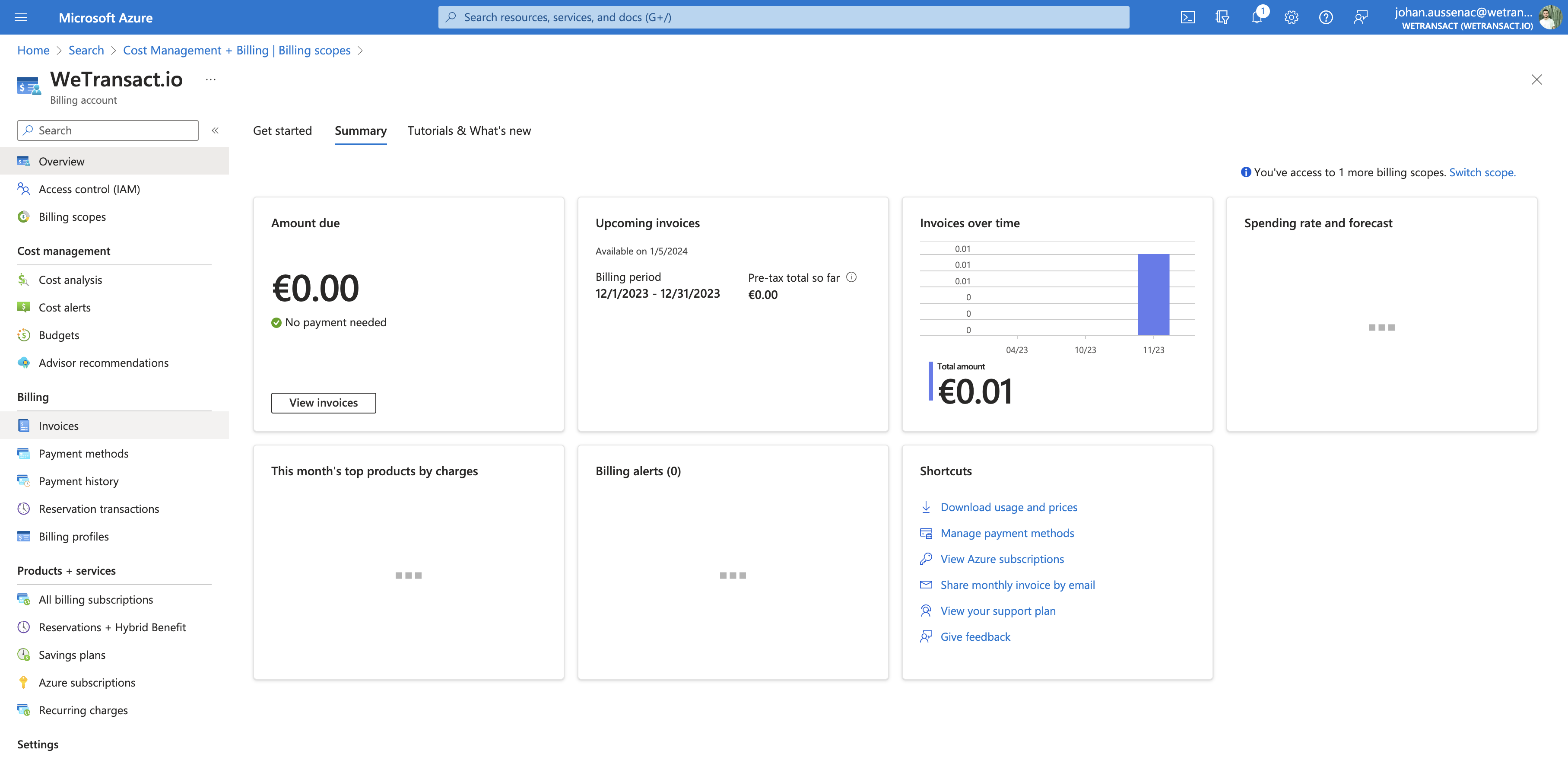The width and height of the screenshot is (1568, 757).
Task: Click the sidebar Search field
Action: [x=108, y=130]
